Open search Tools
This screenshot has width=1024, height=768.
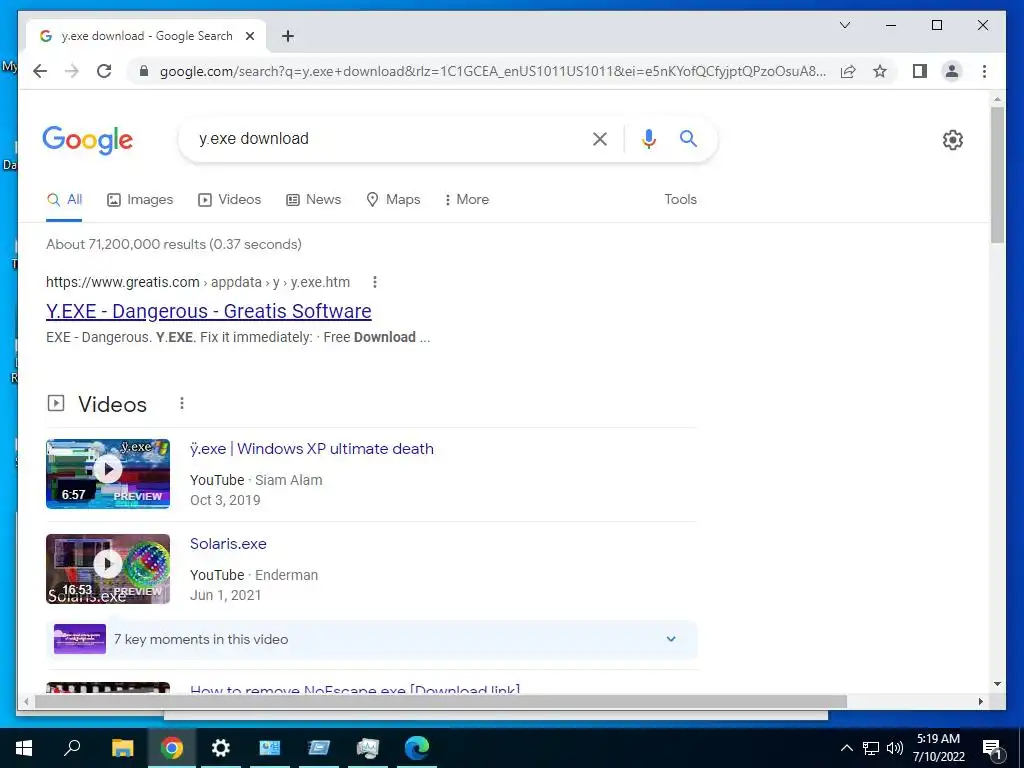tap(680, 199)
